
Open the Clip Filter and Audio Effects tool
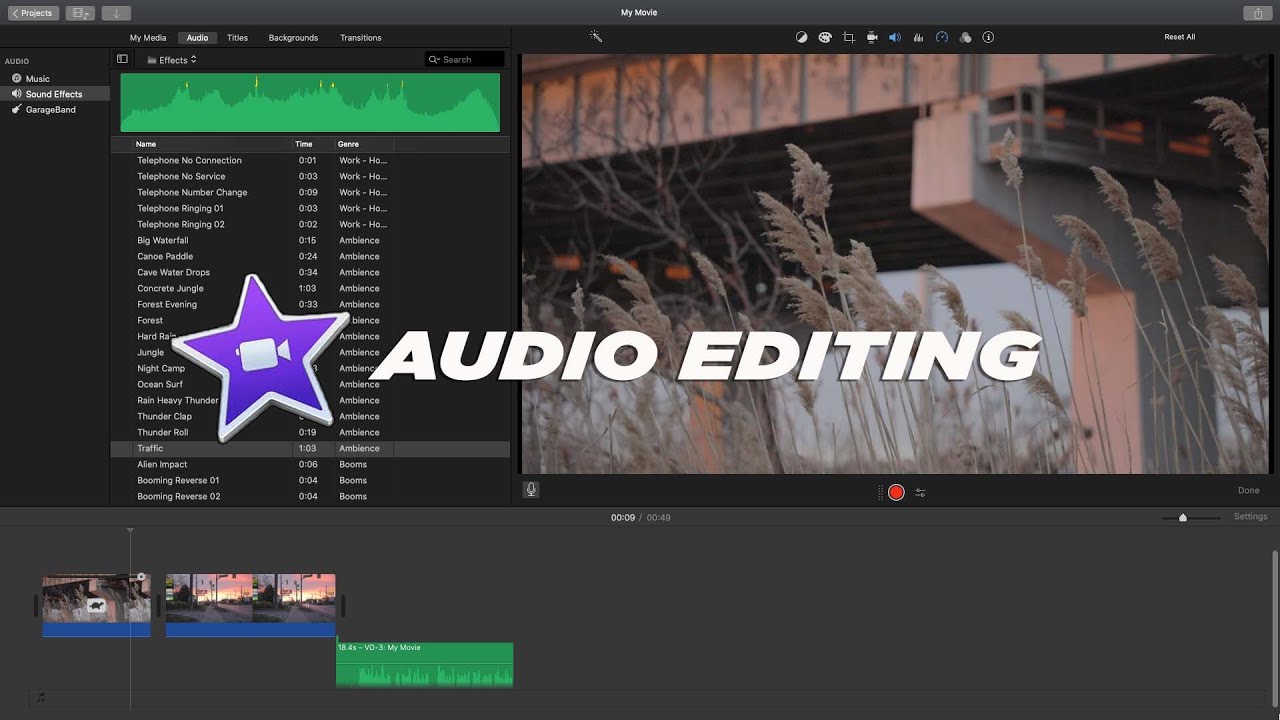pyautogui.click(x=965, y=37)
